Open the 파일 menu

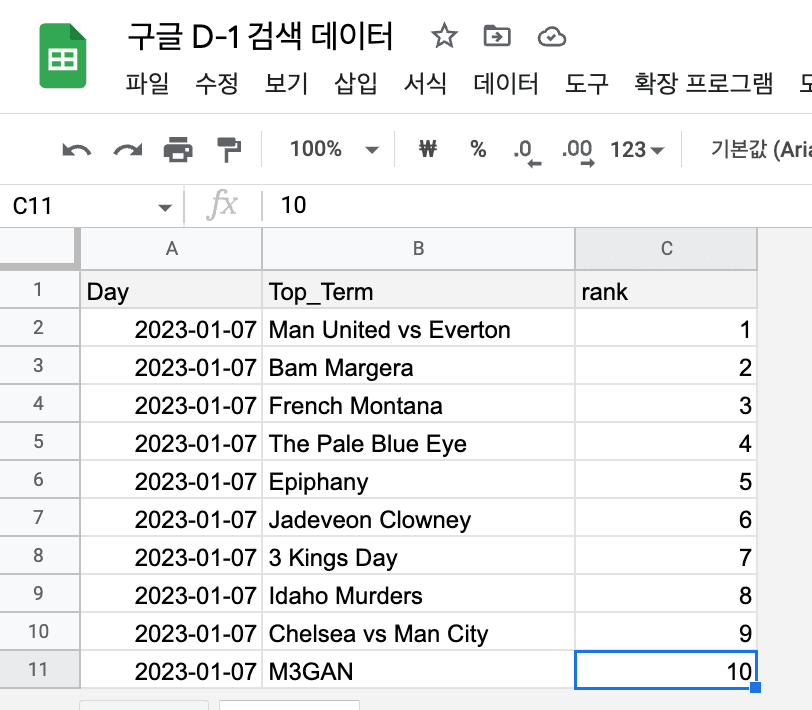(x=147, y=83)
